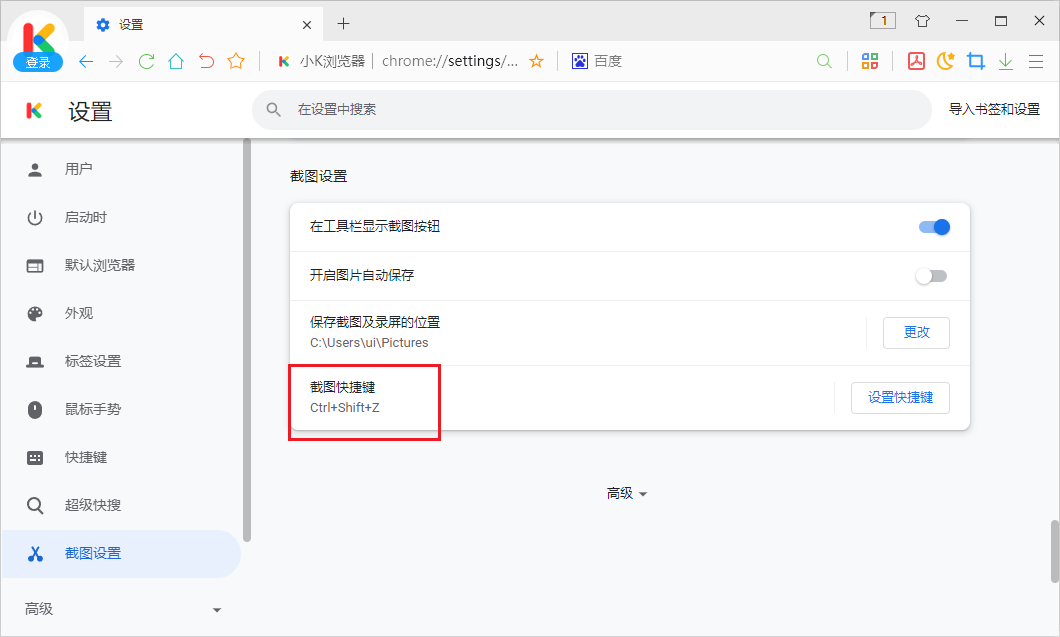This screenshot has width=1060, height=637.
Task: Go forward with the right arrow
Action: click(x=116, y=62)
